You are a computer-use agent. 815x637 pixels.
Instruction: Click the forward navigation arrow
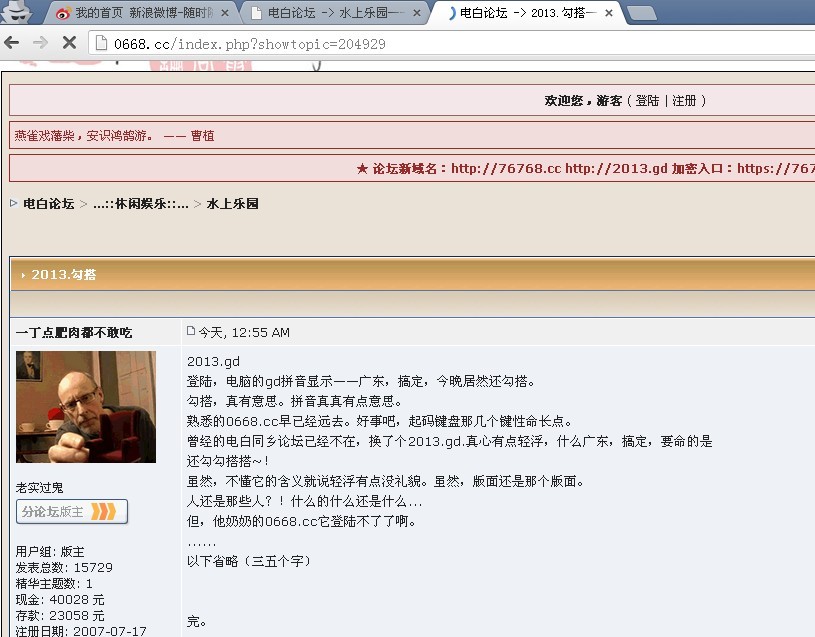click(40, 43)
